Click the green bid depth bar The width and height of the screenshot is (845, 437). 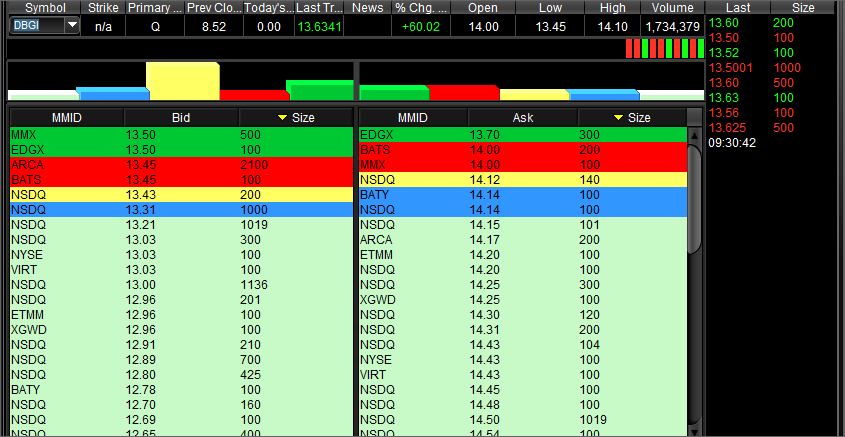320,90
